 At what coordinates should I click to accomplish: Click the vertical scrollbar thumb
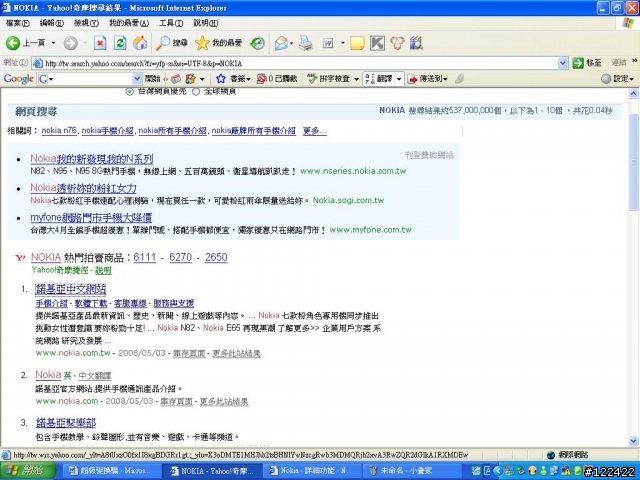pyautogui.click(x=633, y=162)
